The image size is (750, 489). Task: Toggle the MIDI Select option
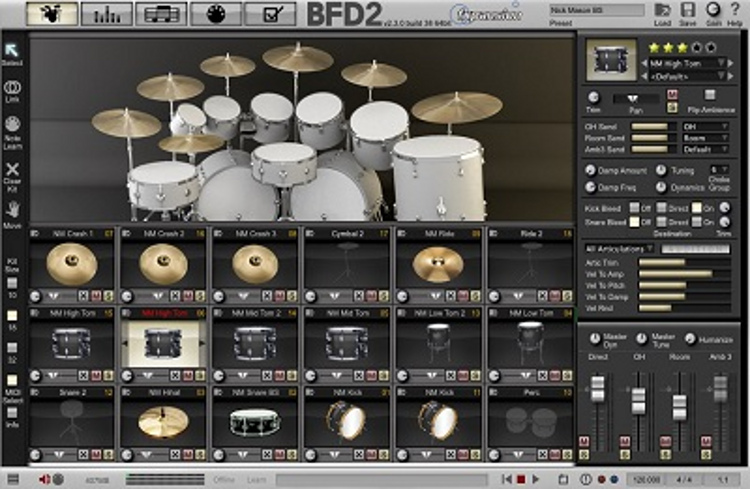point(12,380)
